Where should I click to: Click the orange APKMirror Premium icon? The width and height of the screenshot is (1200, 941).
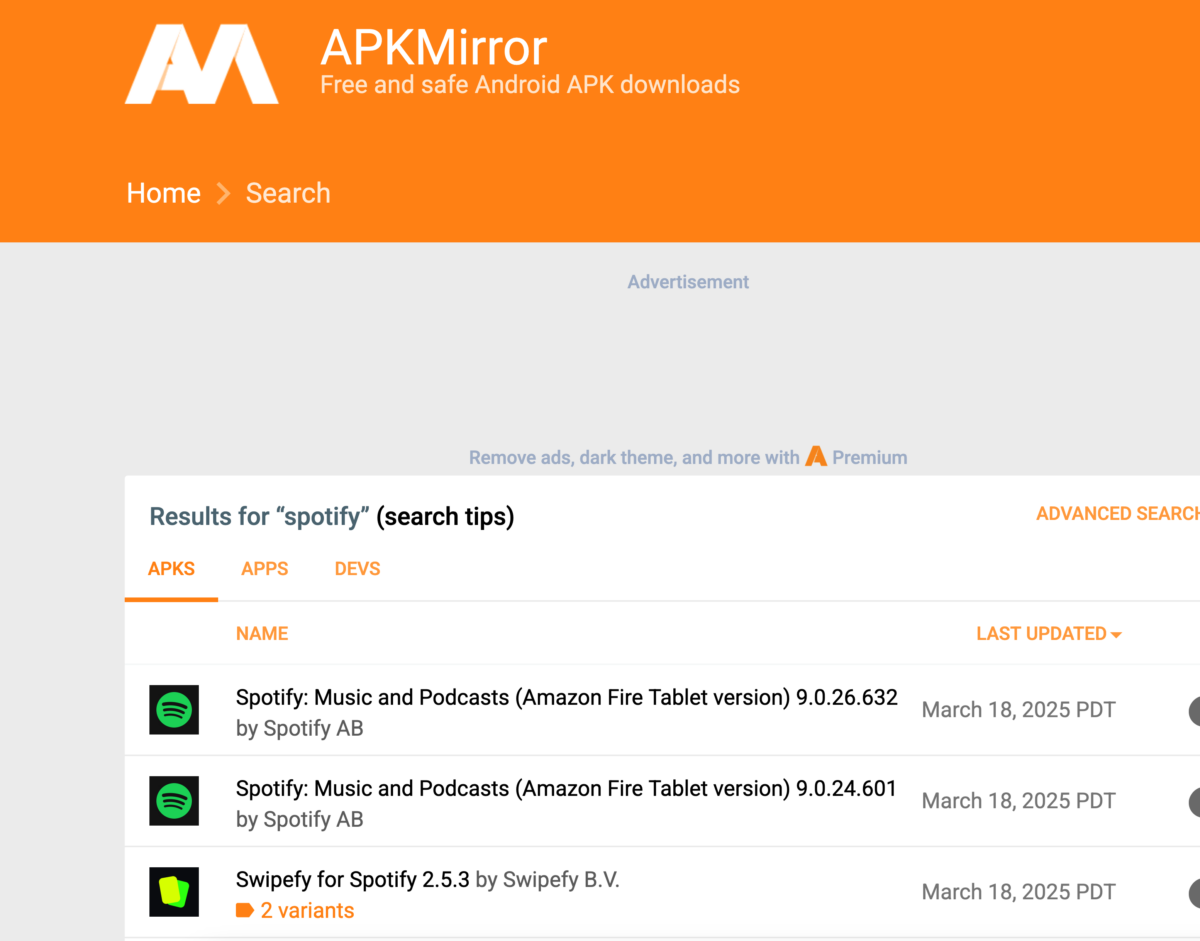tap(816, 457)
